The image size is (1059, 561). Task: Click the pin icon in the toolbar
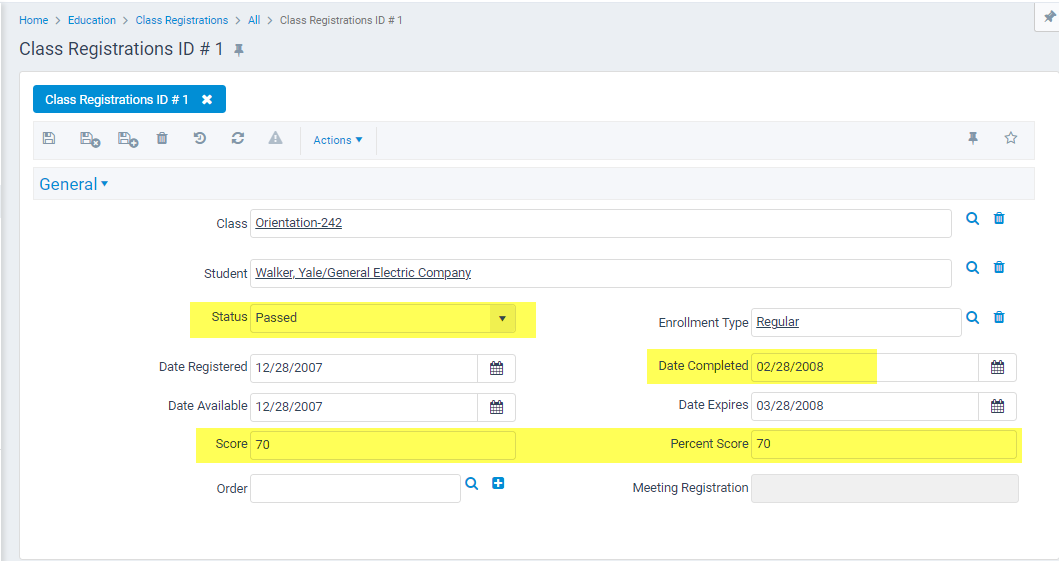point(973,138)
